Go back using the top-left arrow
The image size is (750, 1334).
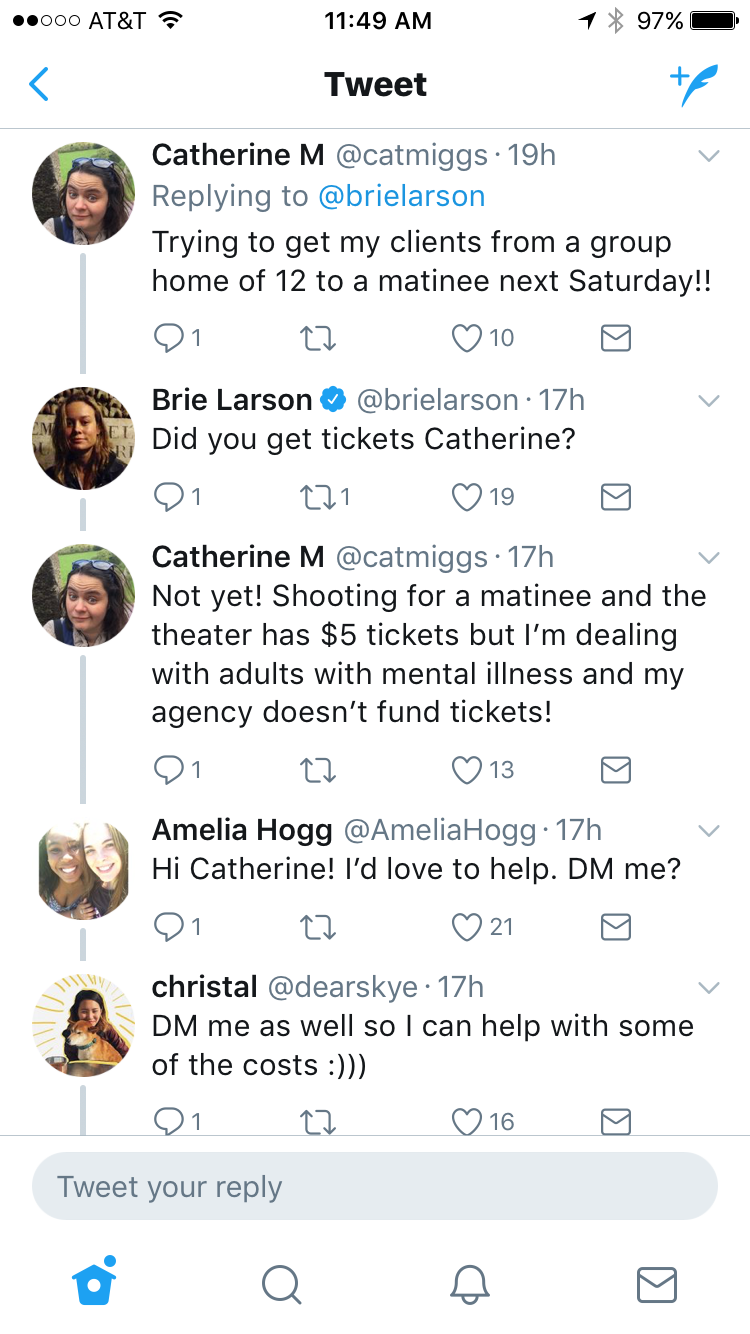coord(40,86)
